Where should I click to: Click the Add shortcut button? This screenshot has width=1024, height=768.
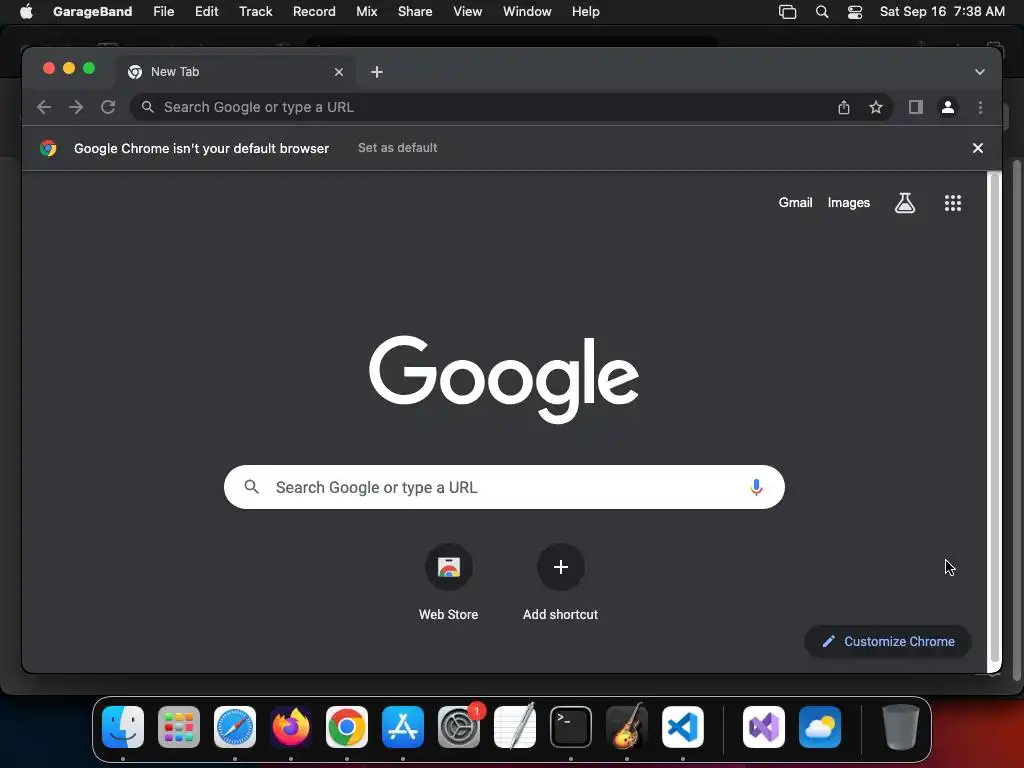coord(560,581)
